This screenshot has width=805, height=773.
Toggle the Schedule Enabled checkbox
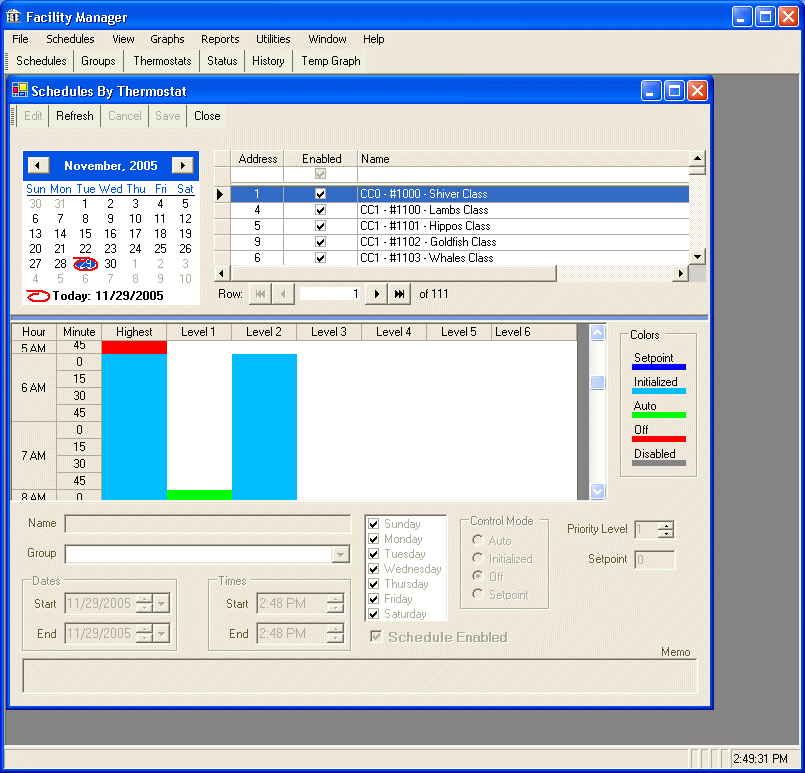pos(376,636)
